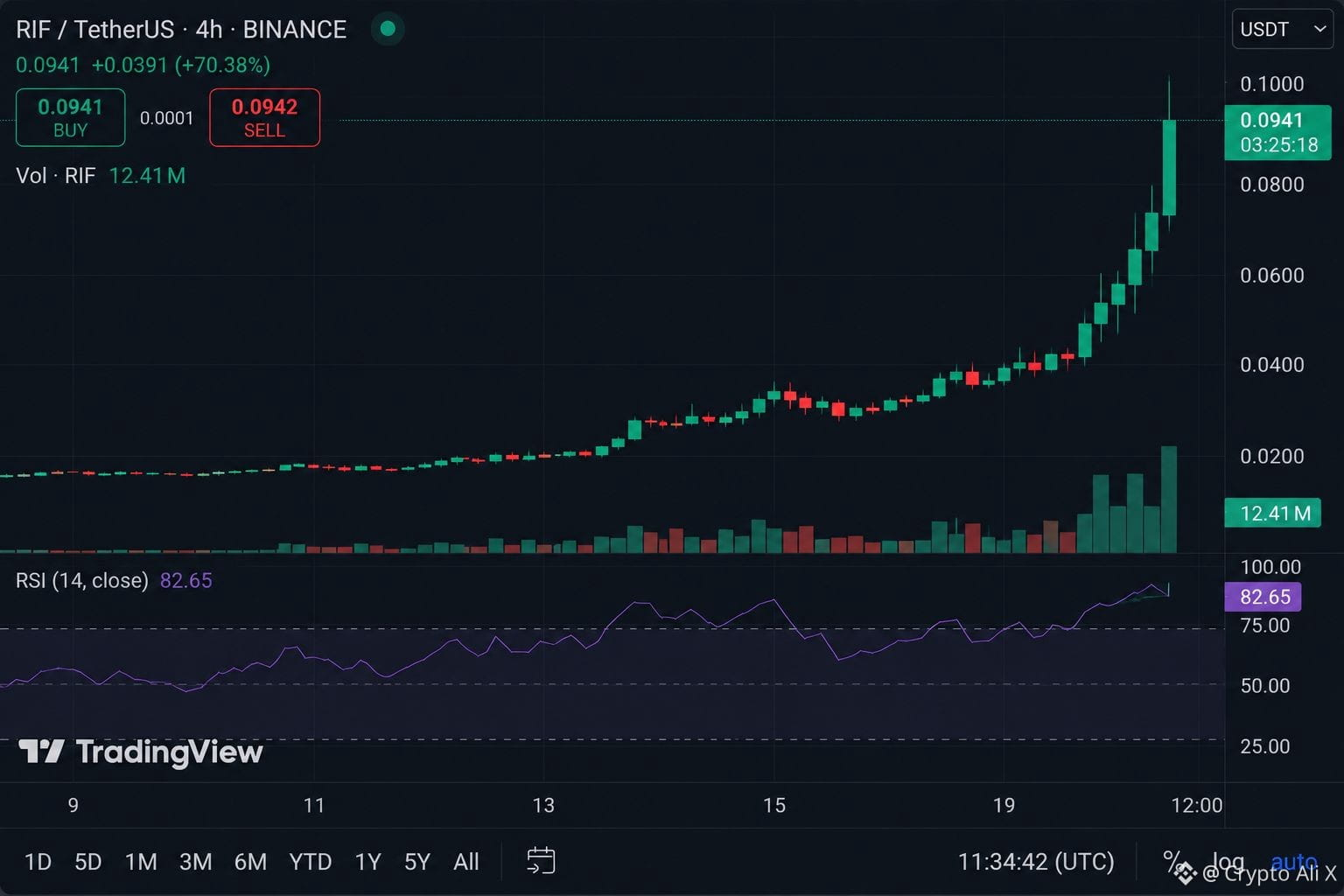1344x896 pixels.
Task: Click the 12:00 label on time axis
Action: pos(1196,805)
